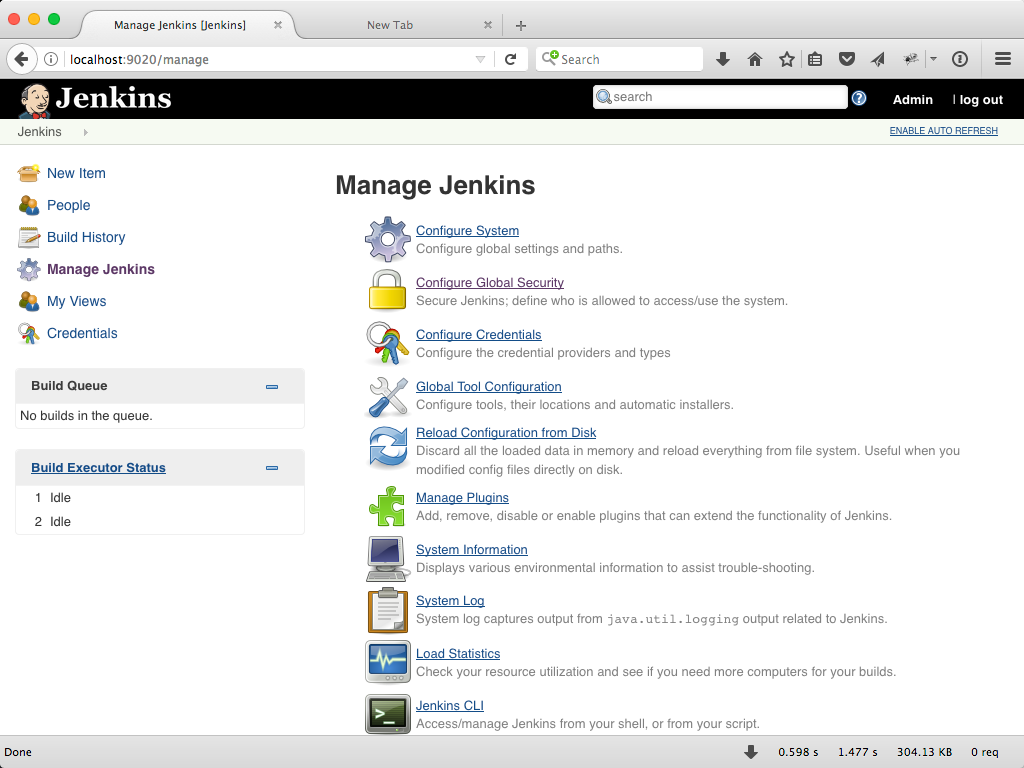Open New Item from the sidebar
Screen dimensions: 1024x768
tap(76, 173)
